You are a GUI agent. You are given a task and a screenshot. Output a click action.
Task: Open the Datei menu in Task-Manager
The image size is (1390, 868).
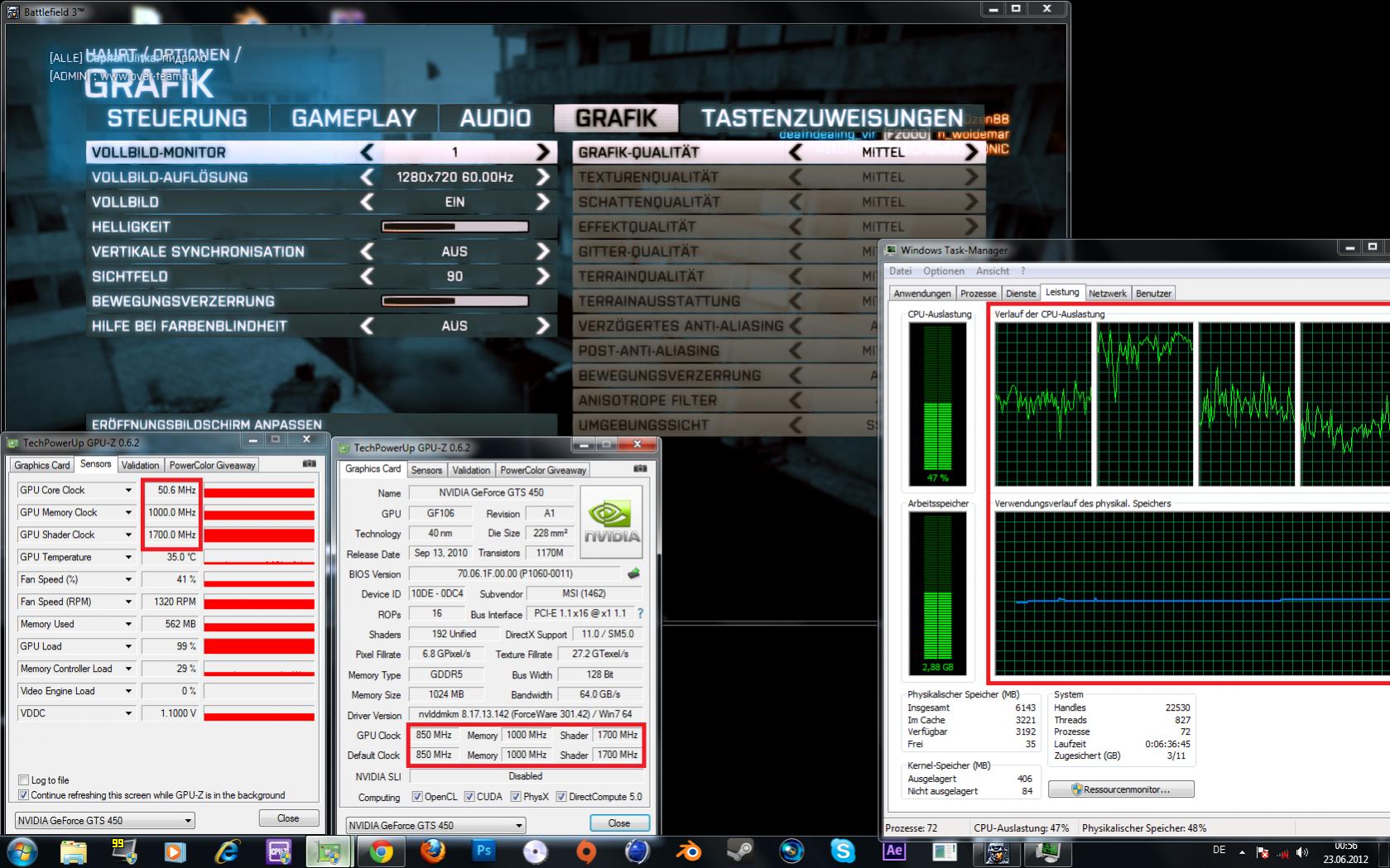click(900, 271)
